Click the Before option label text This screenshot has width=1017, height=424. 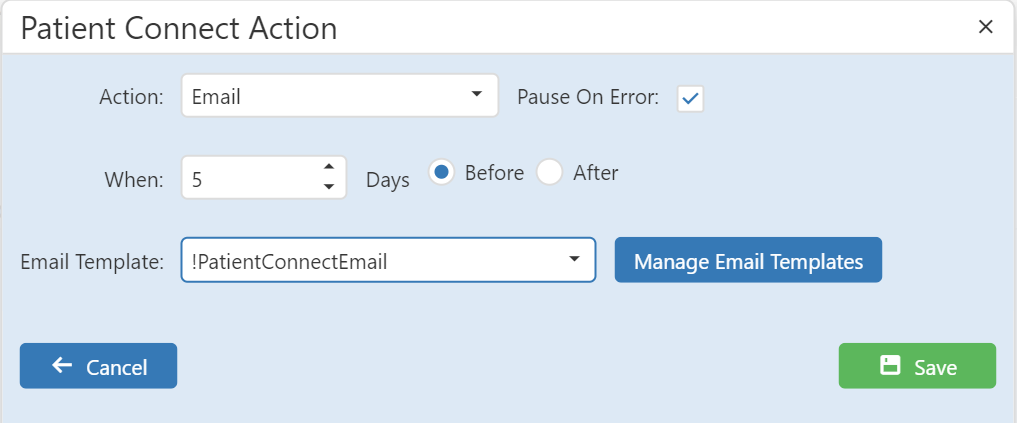coord(494,173)
